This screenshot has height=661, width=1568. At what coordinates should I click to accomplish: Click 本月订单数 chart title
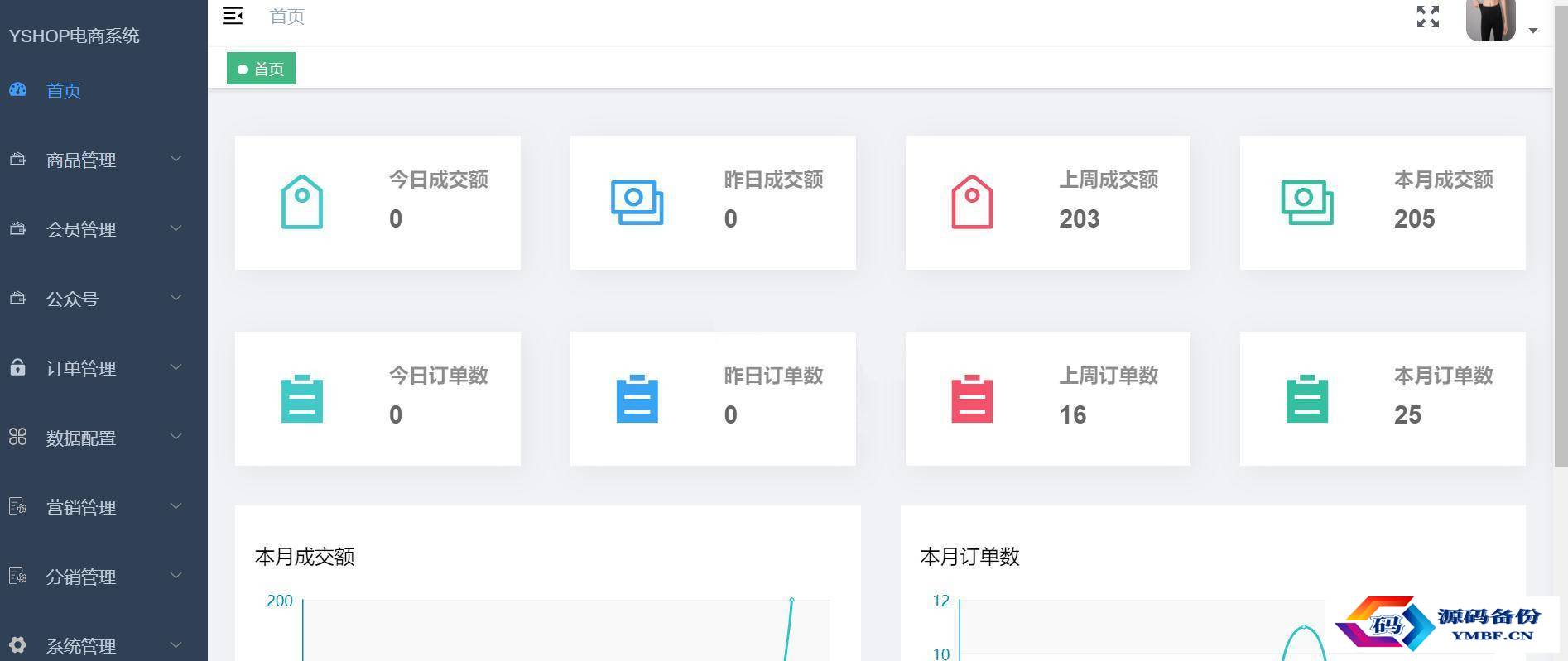tap(969, 557)
